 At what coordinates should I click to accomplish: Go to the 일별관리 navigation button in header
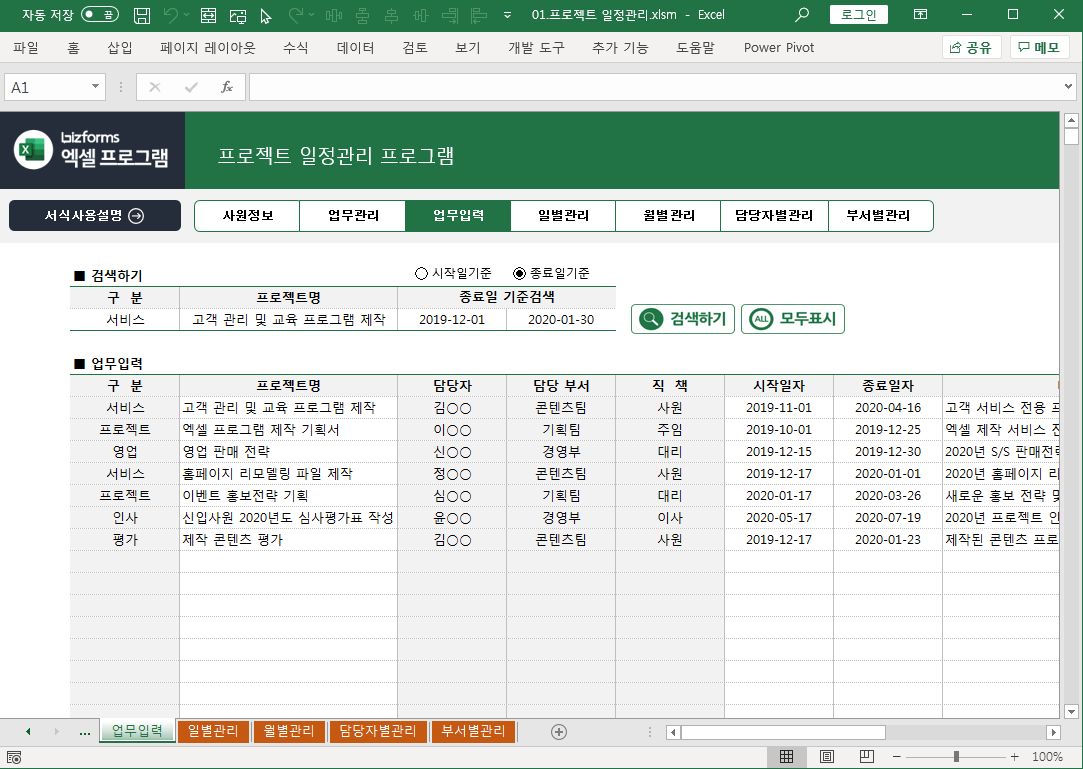pyautogui.click(x=563, y=216)
